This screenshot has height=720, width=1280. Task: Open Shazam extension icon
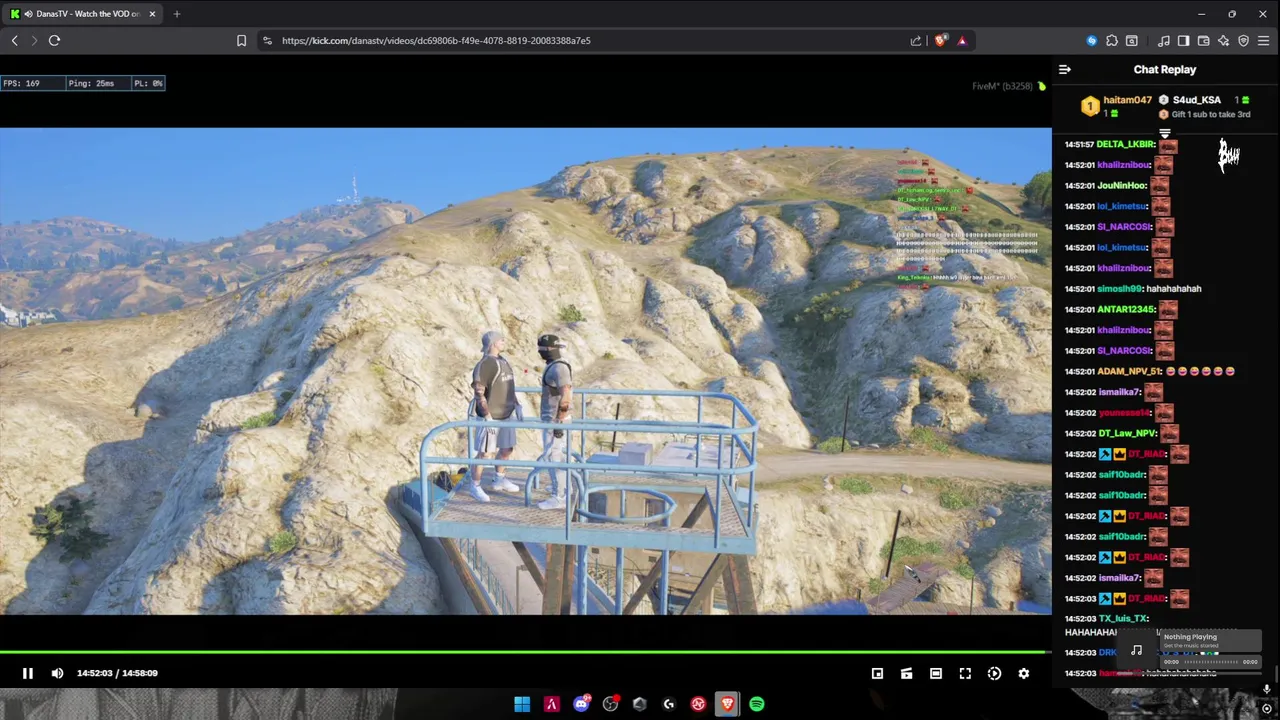click(1092, 41)
